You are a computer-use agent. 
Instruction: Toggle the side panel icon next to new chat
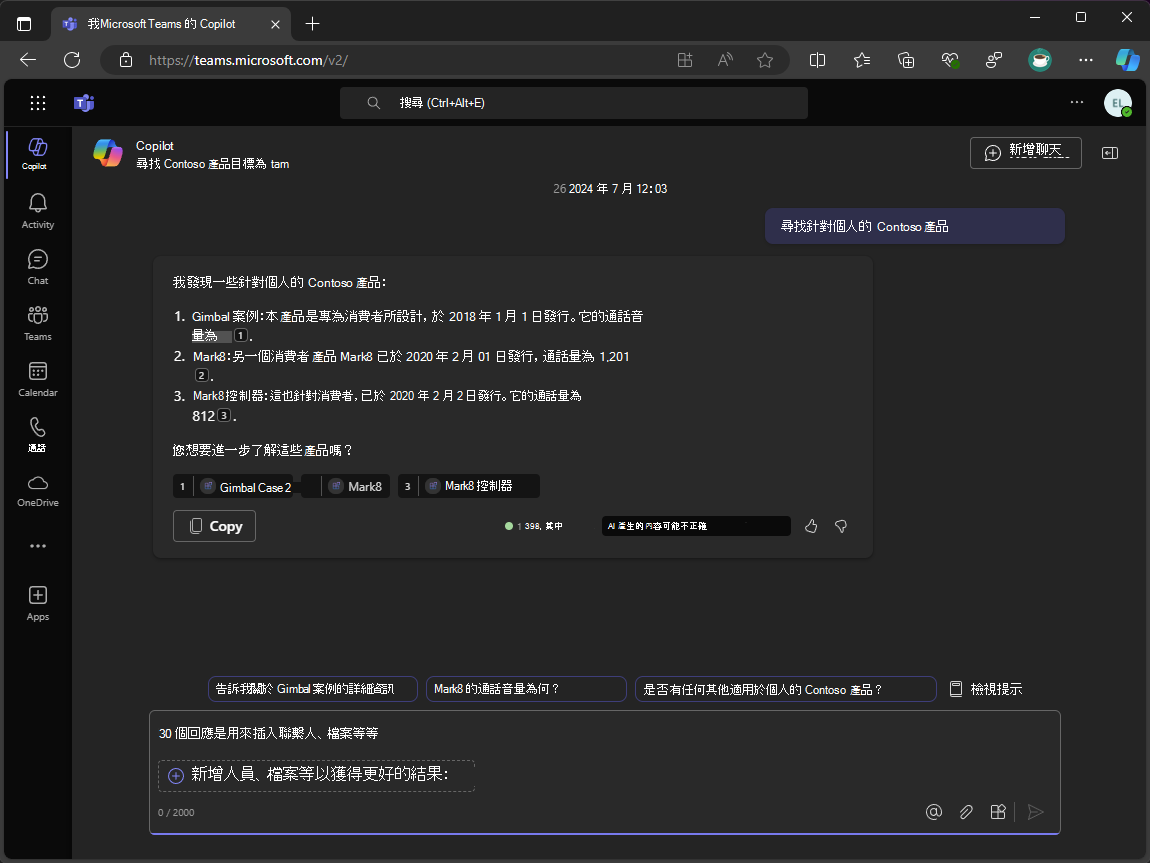tap(1110, 153)
